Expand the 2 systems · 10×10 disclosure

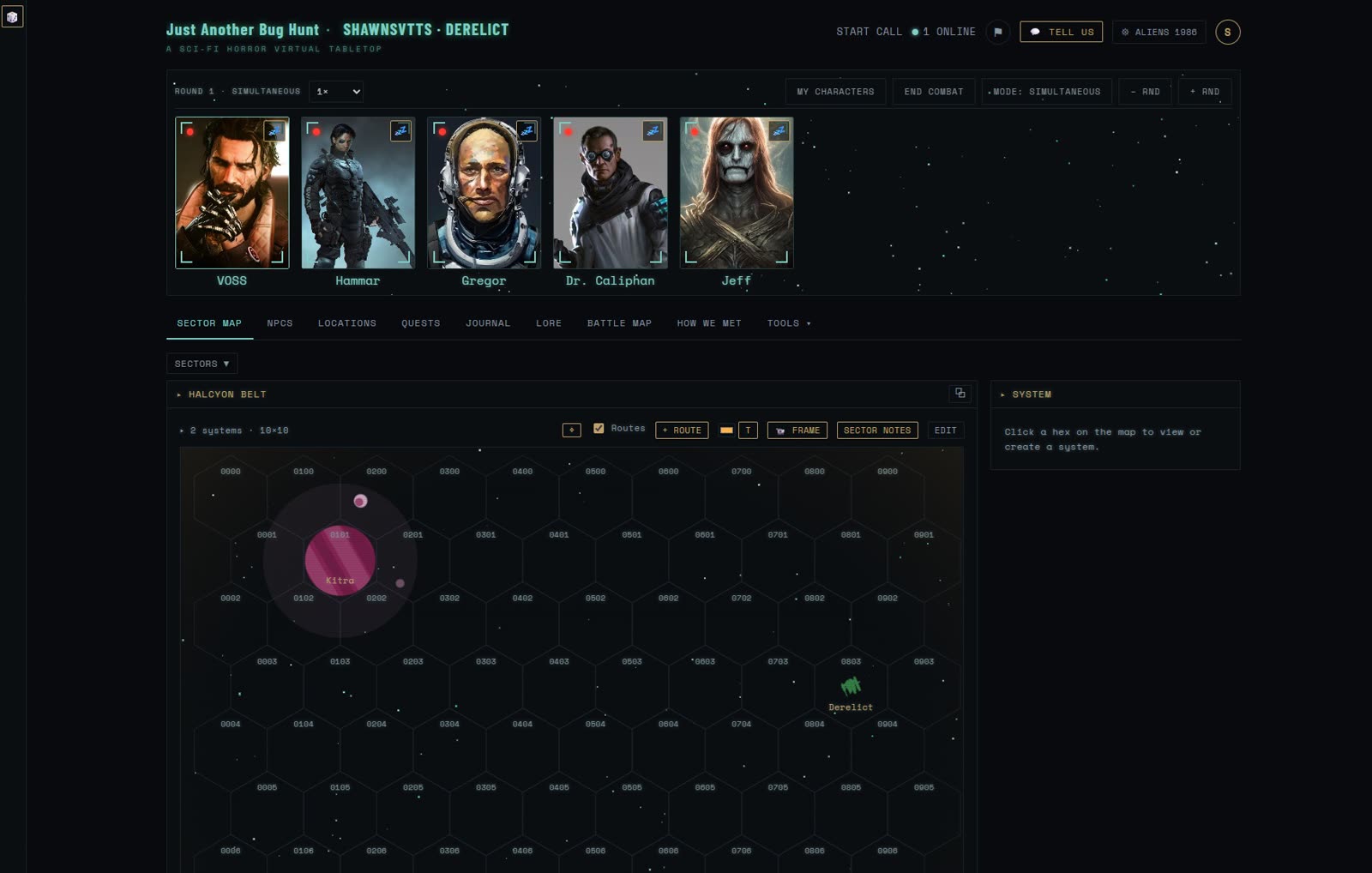point(234,430)
